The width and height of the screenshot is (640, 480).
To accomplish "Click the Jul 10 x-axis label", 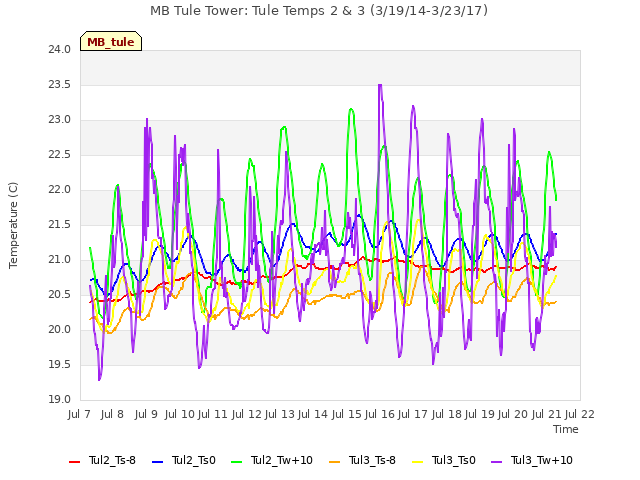I will [x=180, y=415].
